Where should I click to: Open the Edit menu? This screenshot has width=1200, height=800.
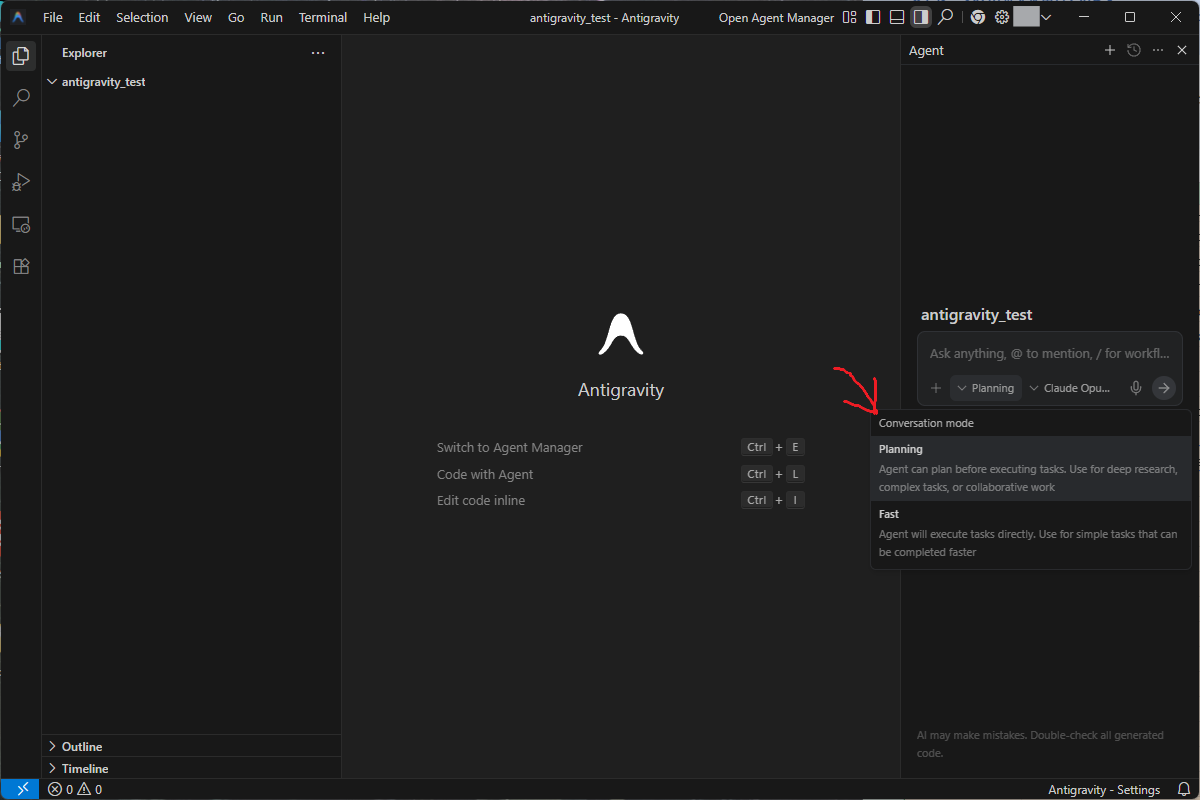(89, 18)
